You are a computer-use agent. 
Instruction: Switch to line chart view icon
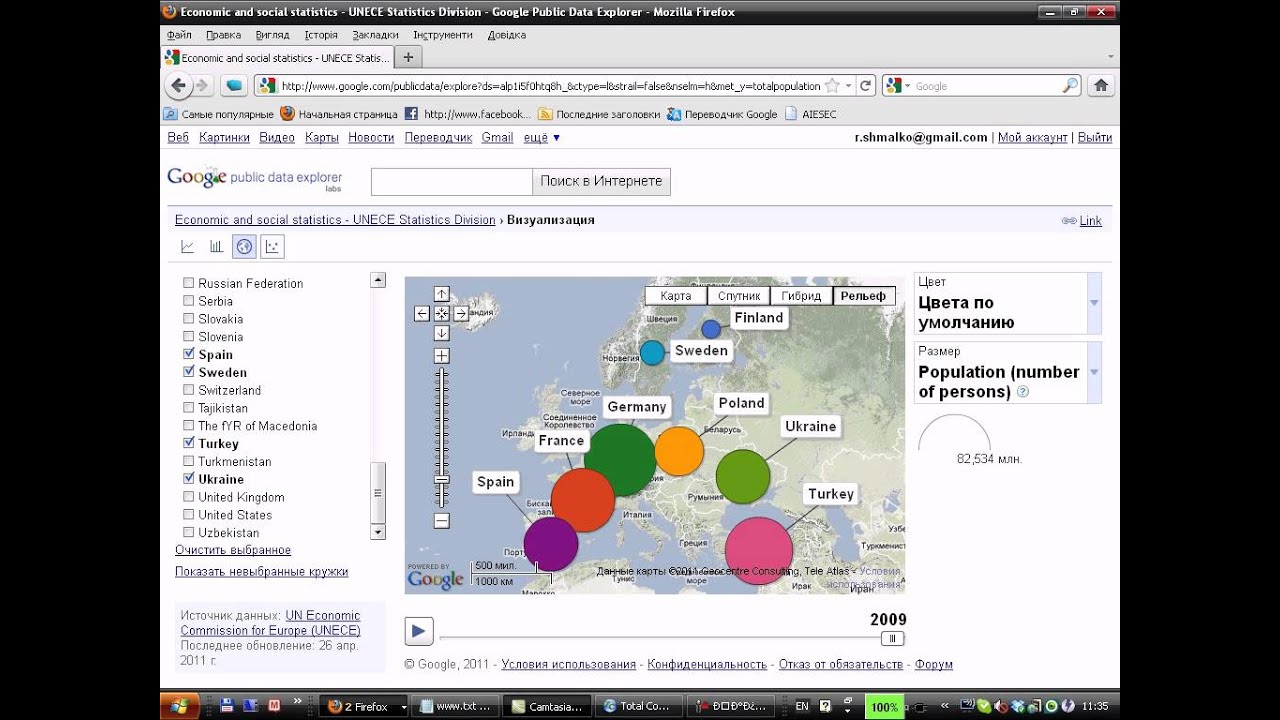[x=187, y=246]
